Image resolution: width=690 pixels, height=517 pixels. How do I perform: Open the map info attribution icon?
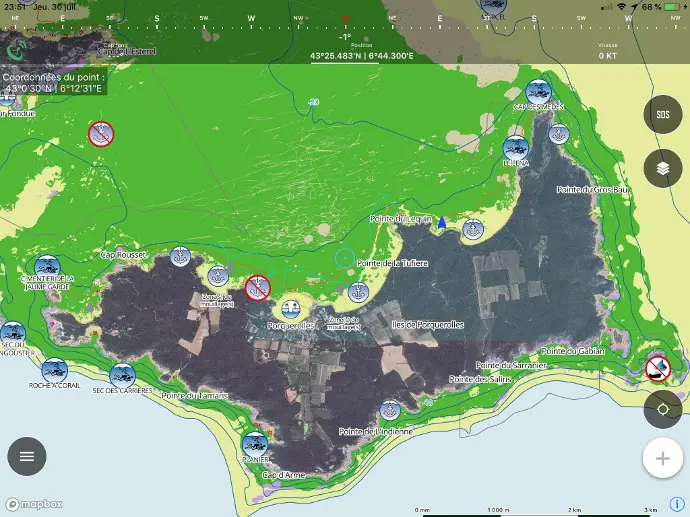[x=677, y=503]
